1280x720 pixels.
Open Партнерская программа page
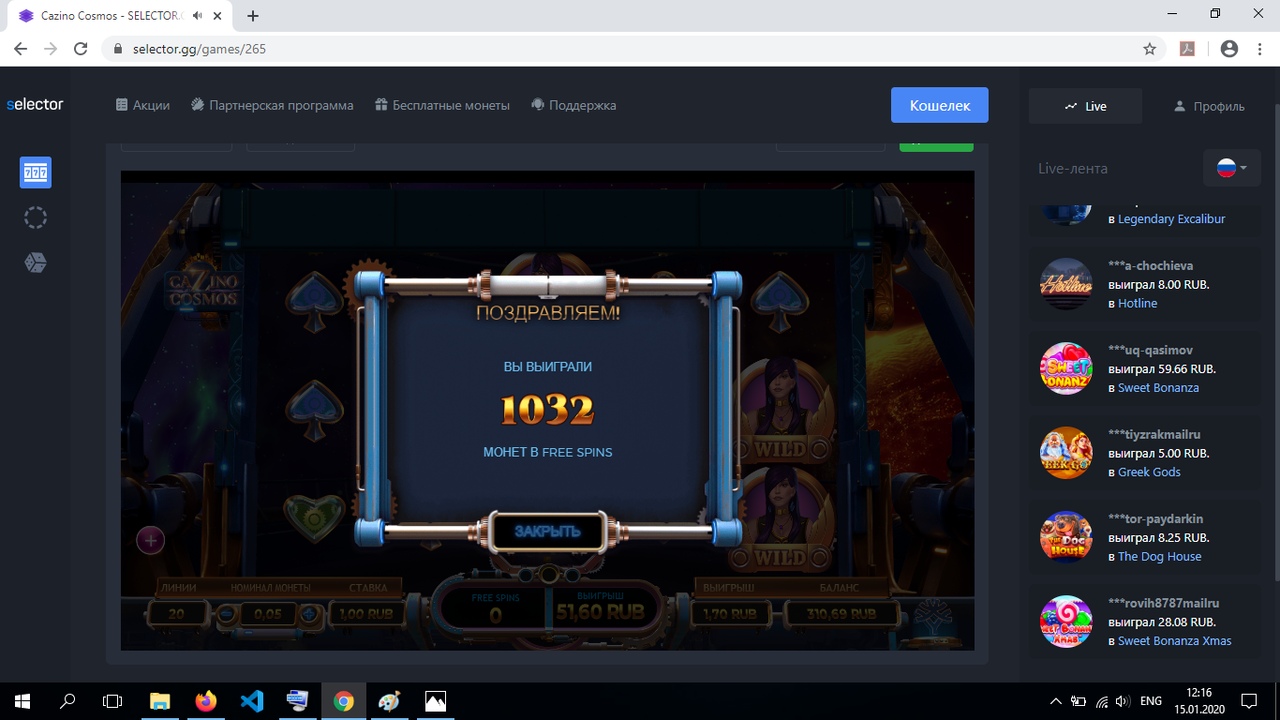[272, 105]
